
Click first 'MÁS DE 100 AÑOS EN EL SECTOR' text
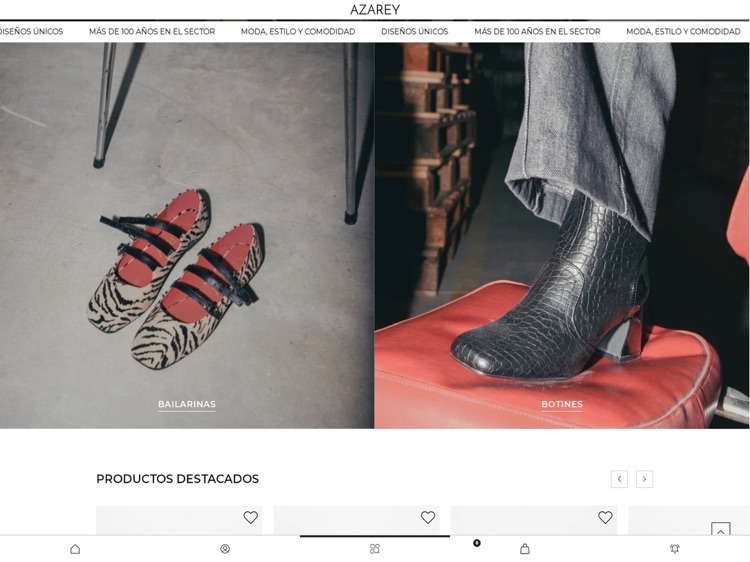point(152,32)
